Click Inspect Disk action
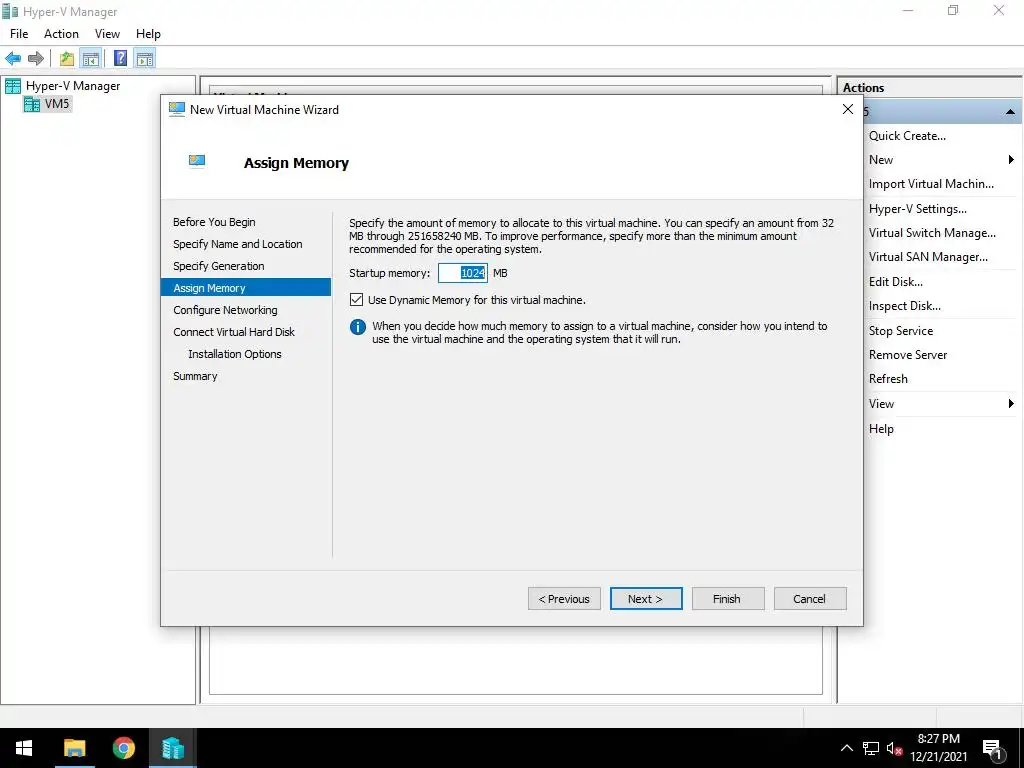Image resolution: width=1024 pixels, height=768 pixels. pyautogui.click(x=904, y=306)
